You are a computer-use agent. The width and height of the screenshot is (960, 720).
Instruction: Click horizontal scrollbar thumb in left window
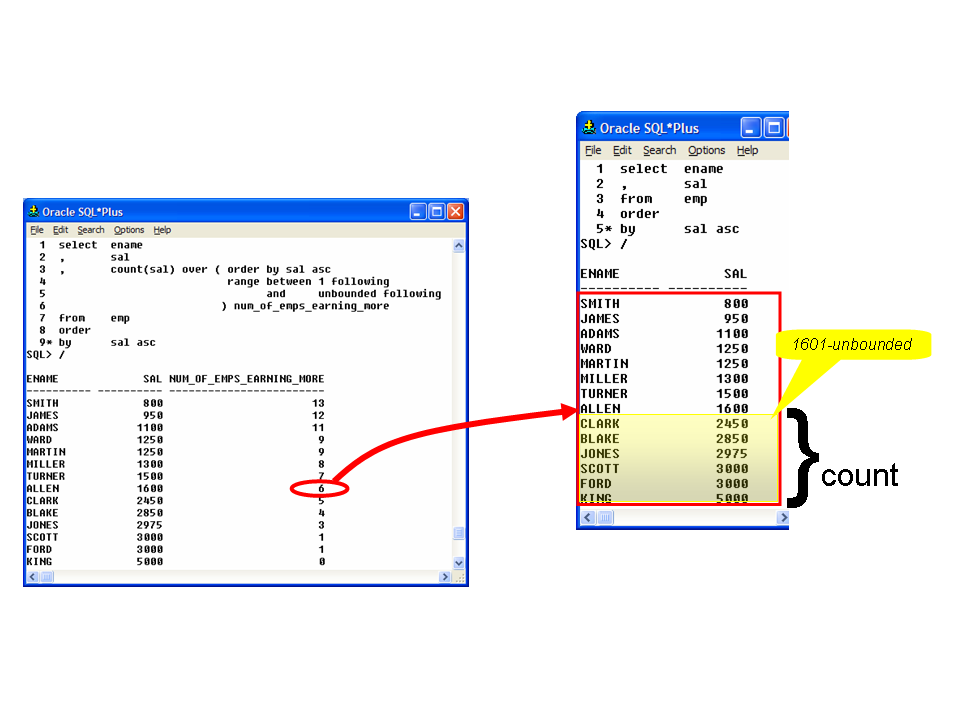(47, 577)
